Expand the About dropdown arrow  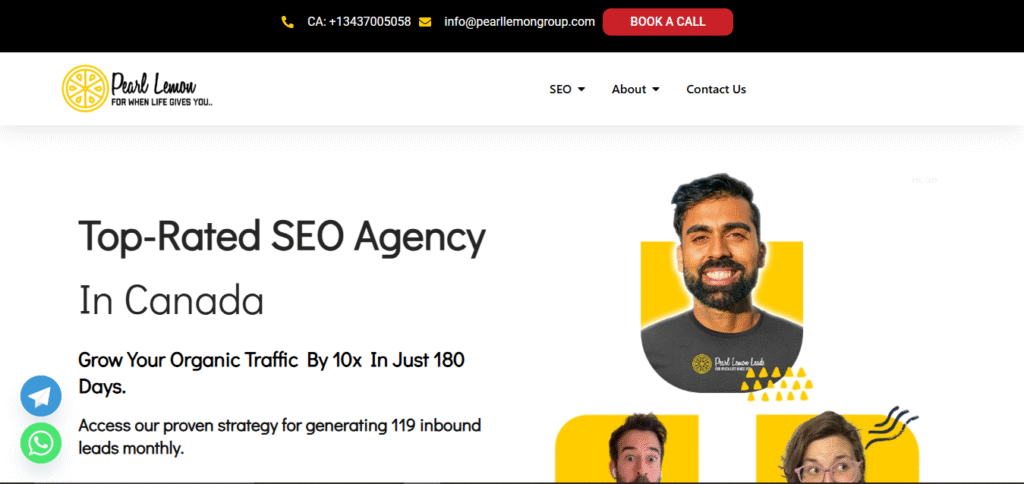[x=656, y=89]
